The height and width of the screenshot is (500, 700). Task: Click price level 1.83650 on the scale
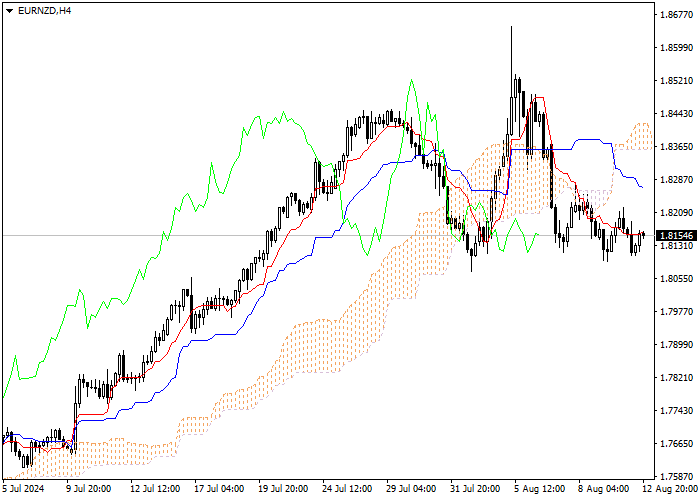pyautogui.click(x=676, y=147)
